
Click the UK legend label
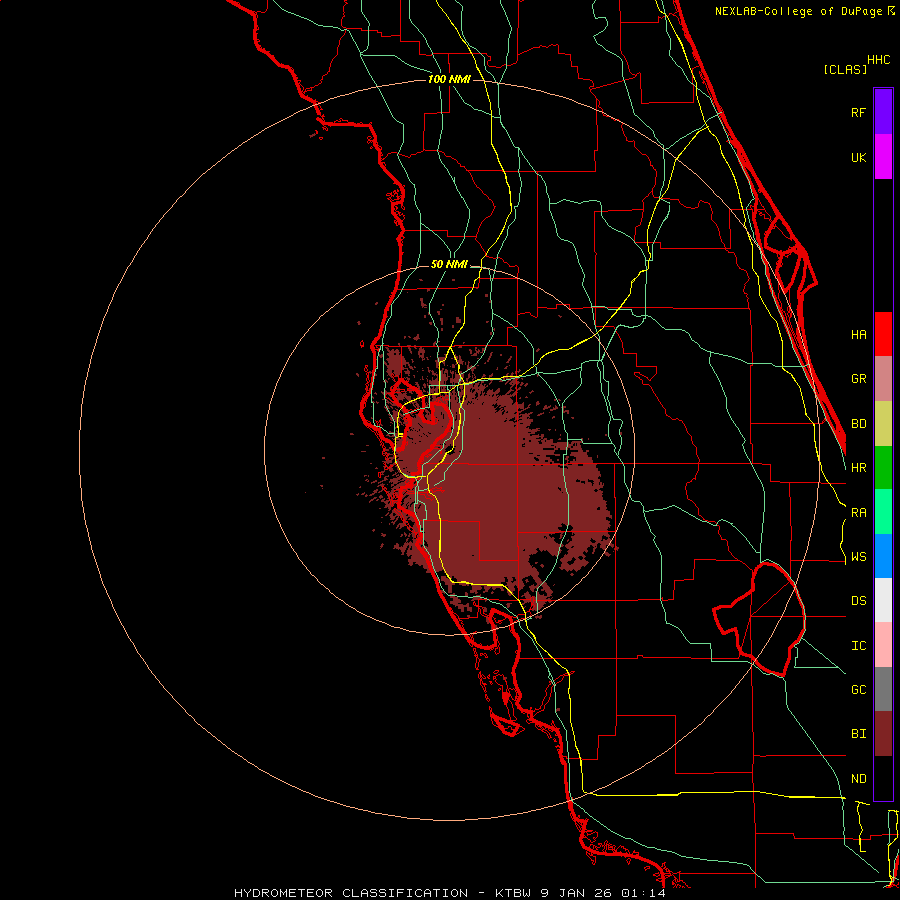click(x=858, y=157)
